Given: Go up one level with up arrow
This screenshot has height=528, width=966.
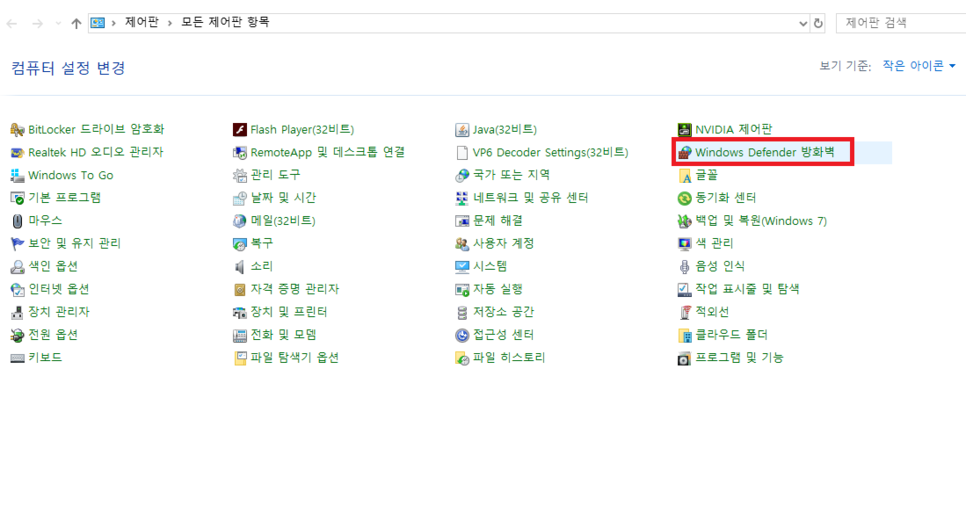Looking at the screenshot, I should [x=76, y=23].
